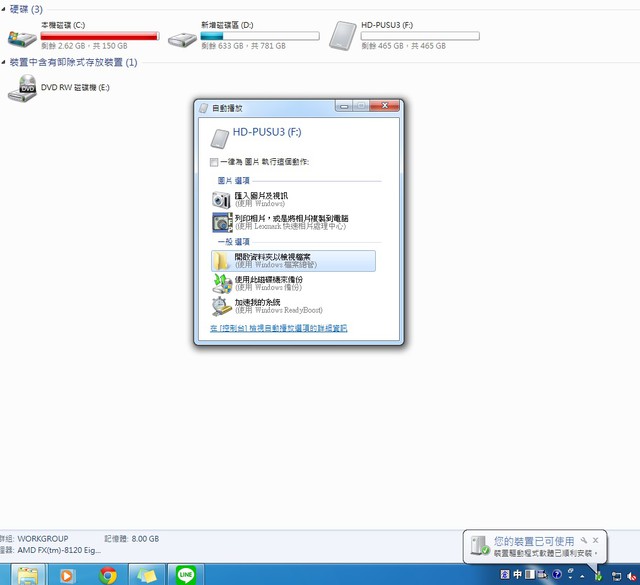
Task: Choose Lexmark print photos option icon
Action: 222,222
